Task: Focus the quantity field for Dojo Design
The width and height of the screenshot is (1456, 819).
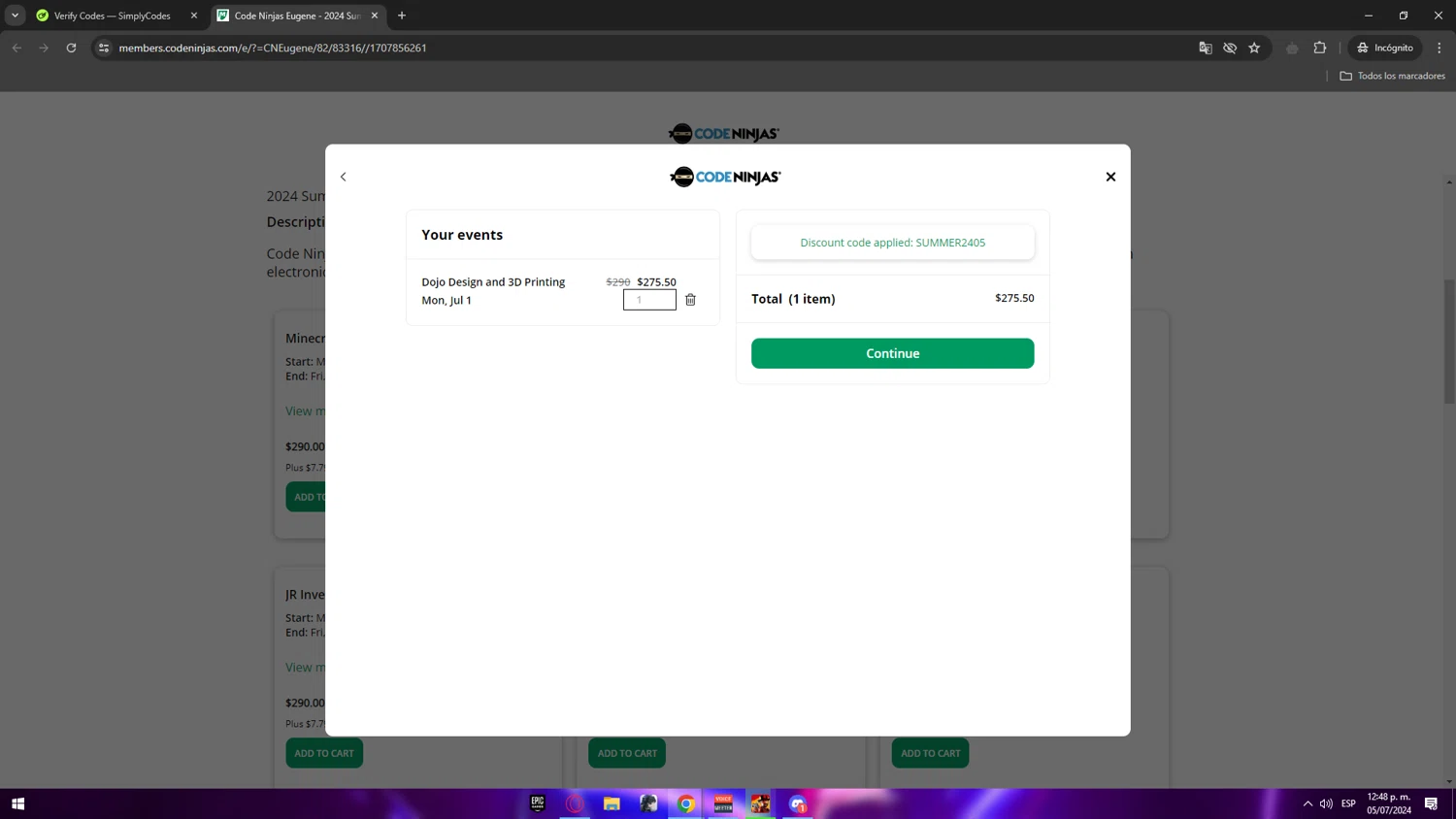Action: (x=649, y=300)
